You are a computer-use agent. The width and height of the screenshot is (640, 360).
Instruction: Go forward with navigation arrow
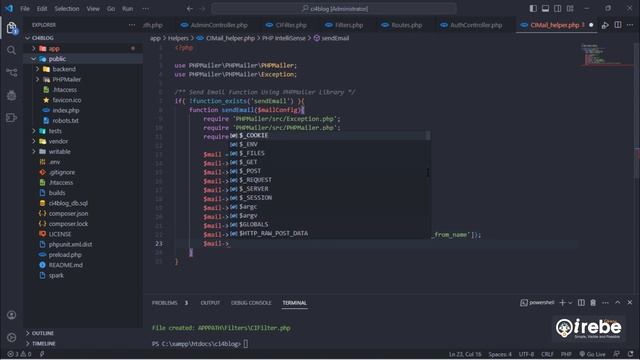[x=203, y=9]
